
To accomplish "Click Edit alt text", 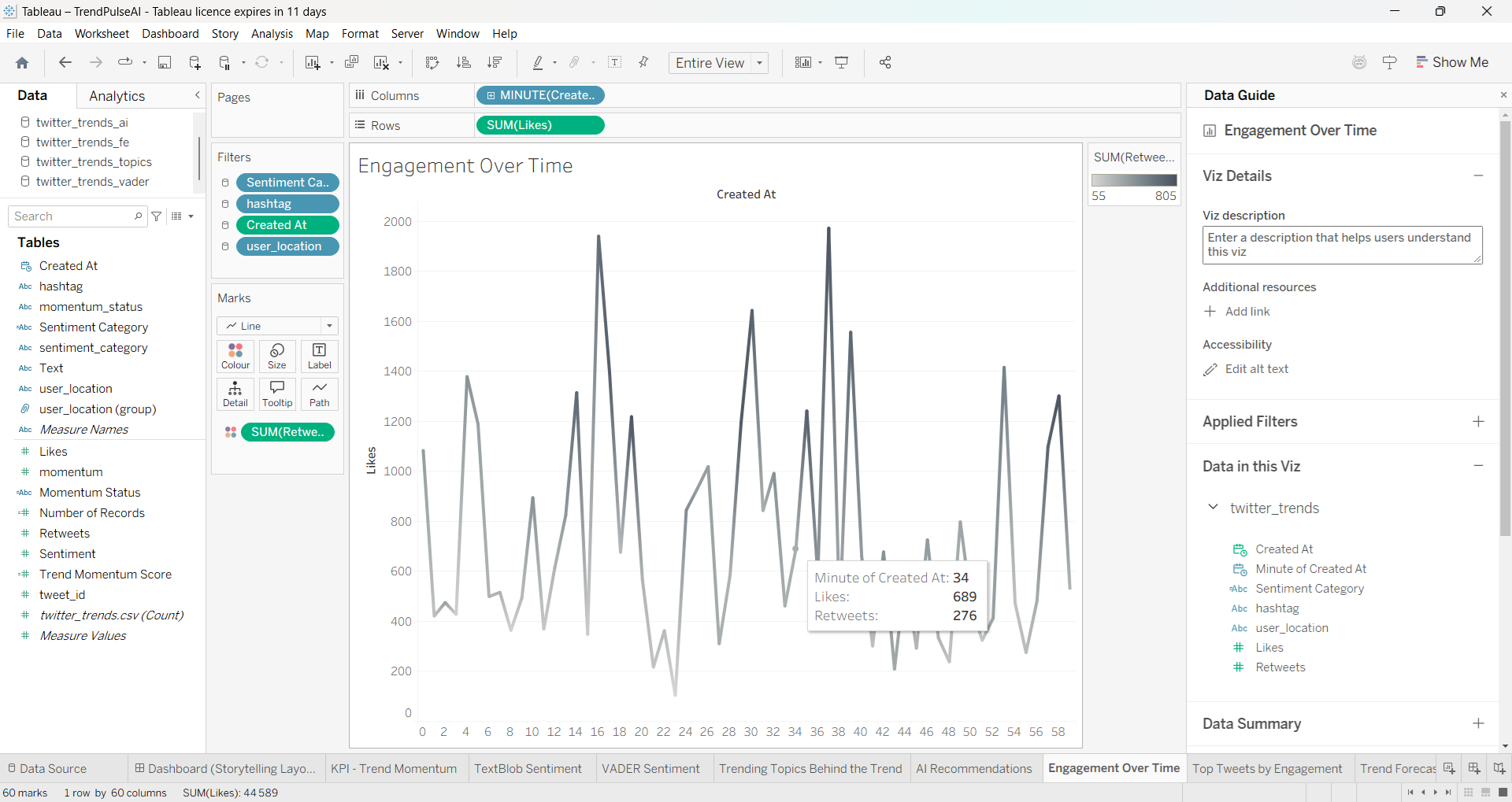I will click(x=1246, y=369).
